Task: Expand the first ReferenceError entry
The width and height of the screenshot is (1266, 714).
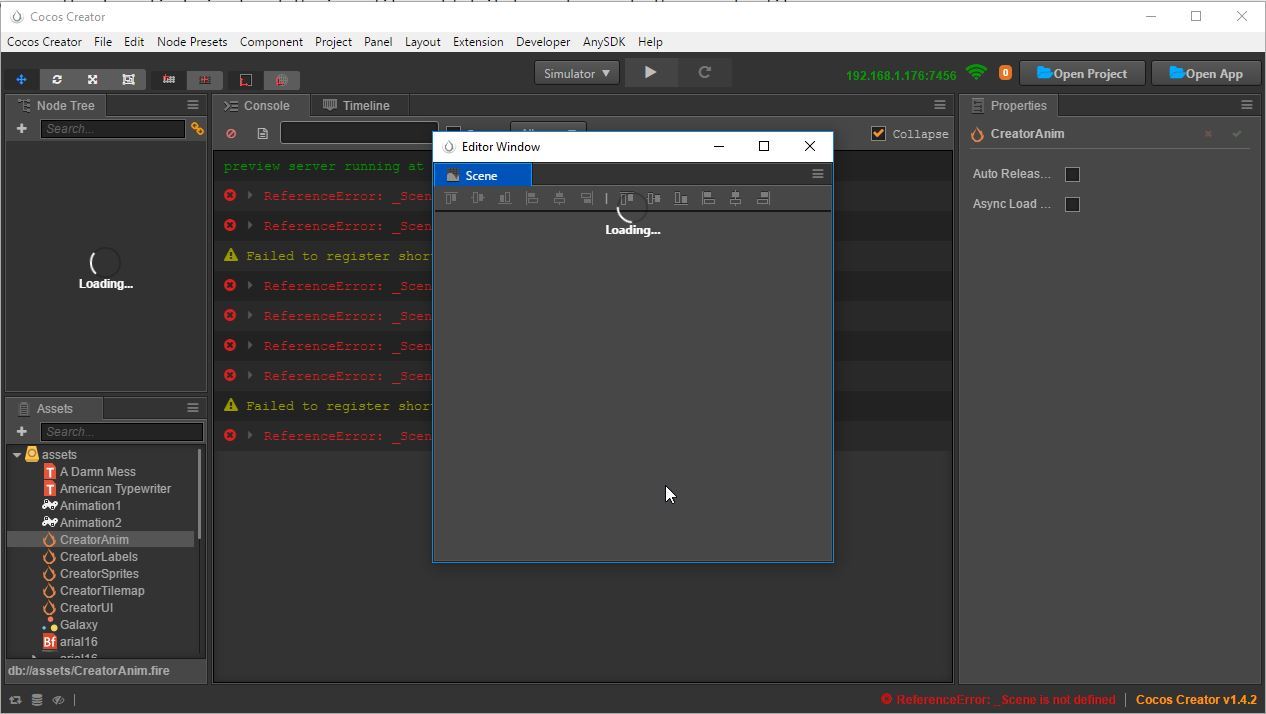Action: click(250, 196)
